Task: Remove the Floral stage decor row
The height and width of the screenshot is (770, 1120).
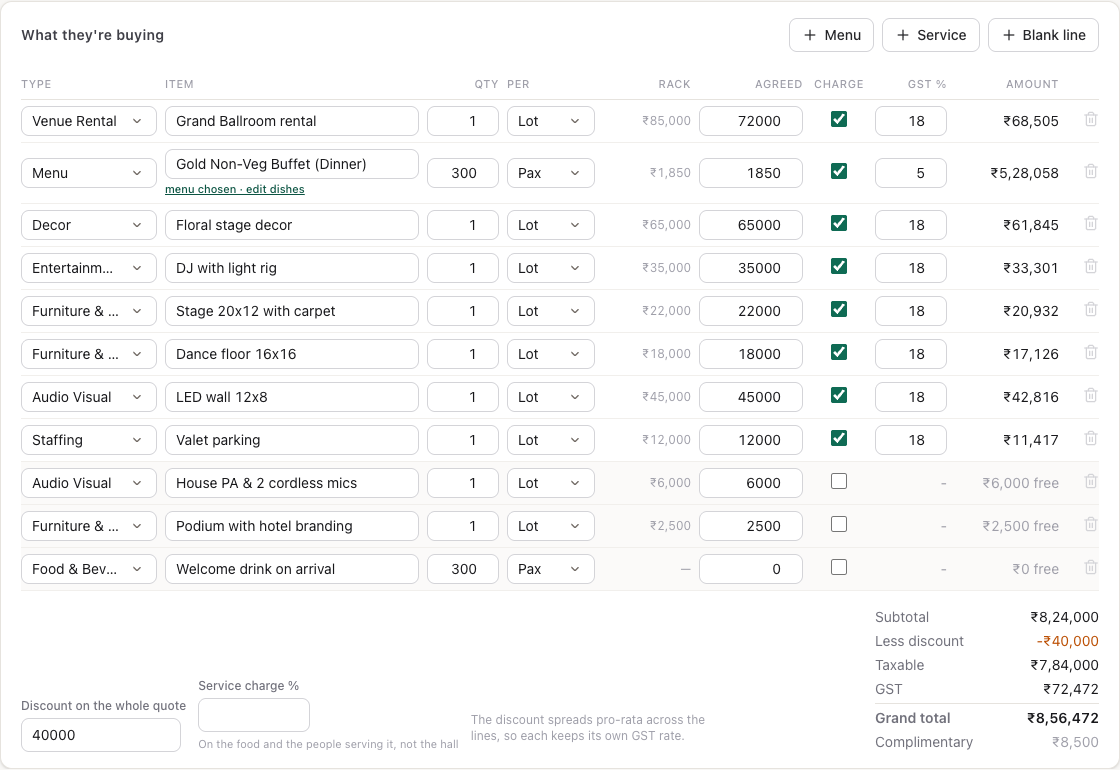Action: [1090, 224]
